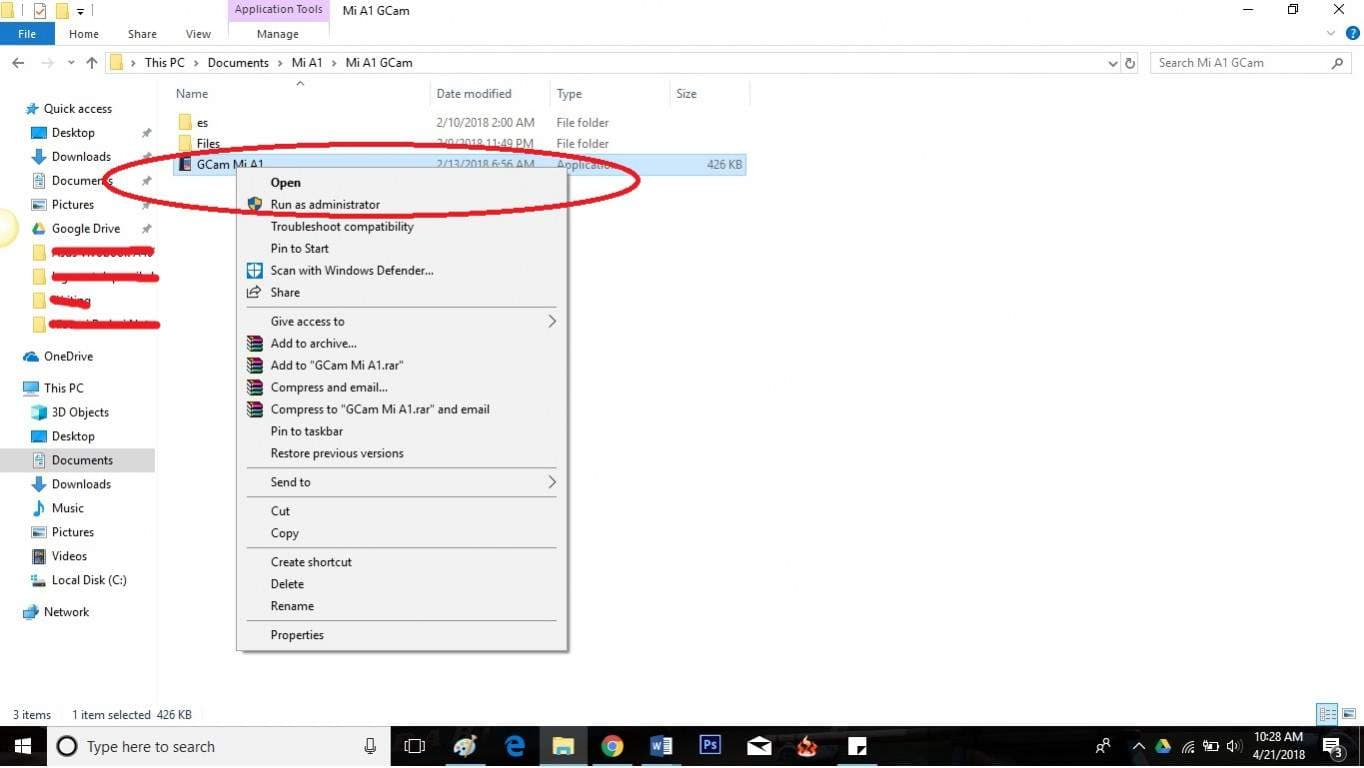This screenshot has width=1364, height=768.
Task: Sort files by the Size column header
Action: 710,93
